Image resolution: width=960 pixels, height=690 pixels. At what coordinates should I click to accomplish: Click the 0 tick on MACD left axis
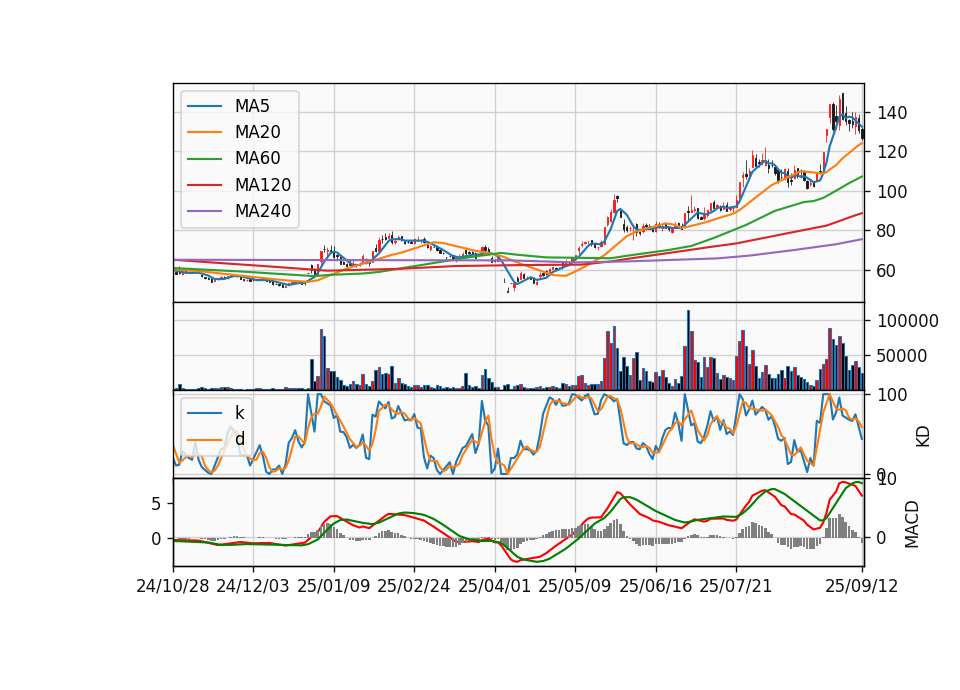pos(156,539)
